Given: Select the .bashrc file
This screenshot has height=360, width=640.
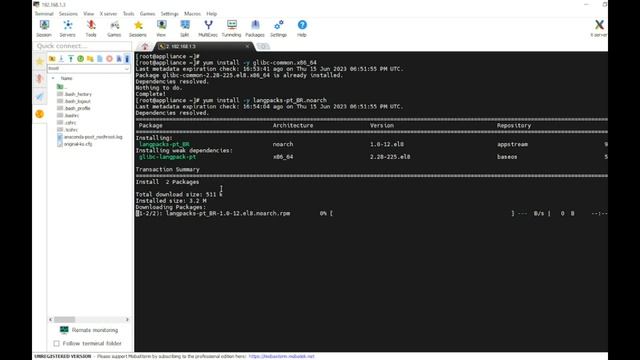Looking at the screenshot, I should click(68, 116).
